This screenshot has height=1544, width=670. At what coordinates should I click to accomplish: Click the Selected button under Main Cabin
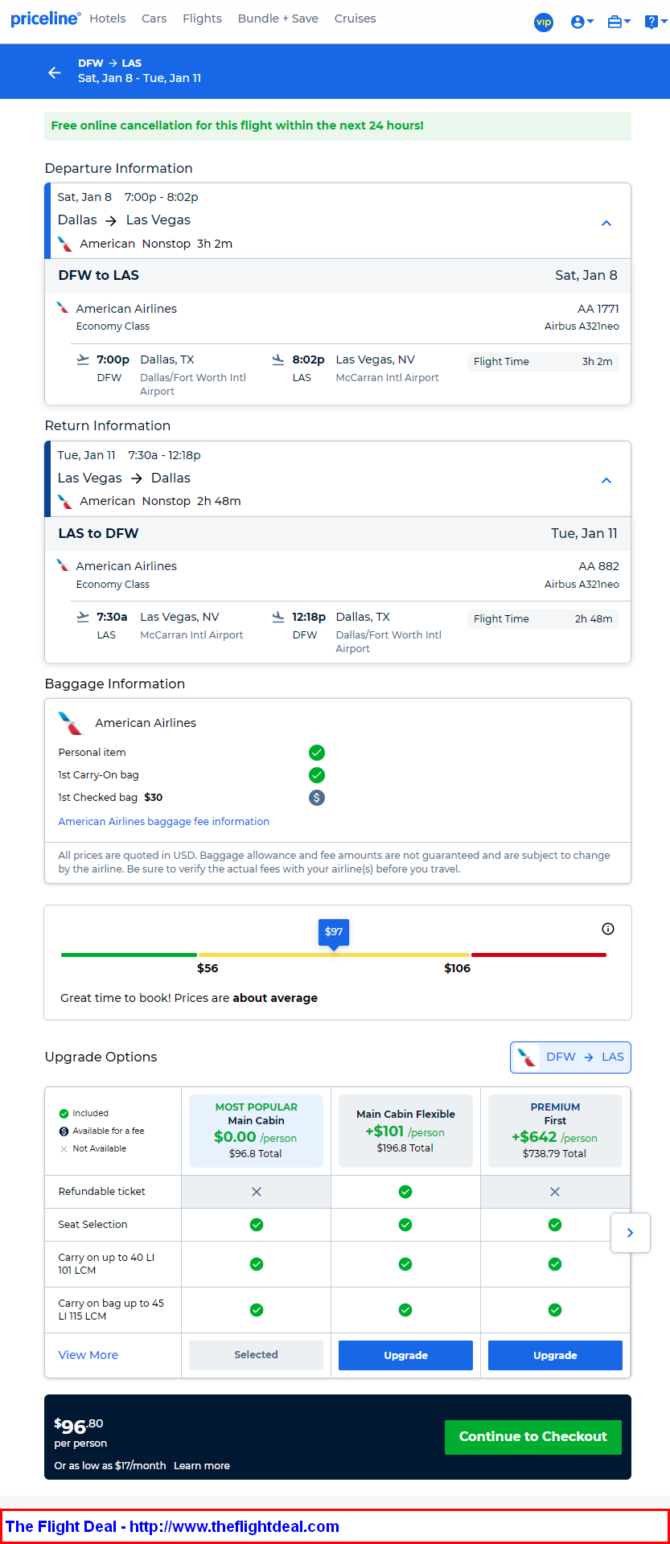[256, 1355]
